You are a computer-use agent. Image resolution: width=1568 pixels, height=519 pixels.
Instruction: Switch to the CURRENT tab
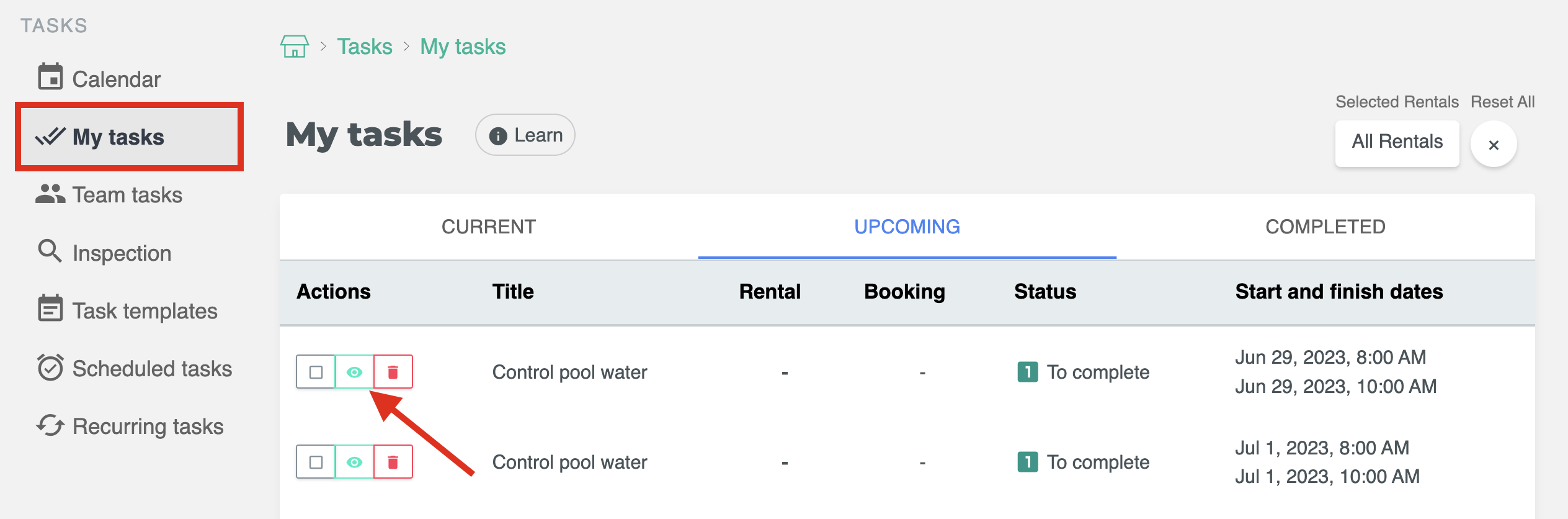point(488,227)
